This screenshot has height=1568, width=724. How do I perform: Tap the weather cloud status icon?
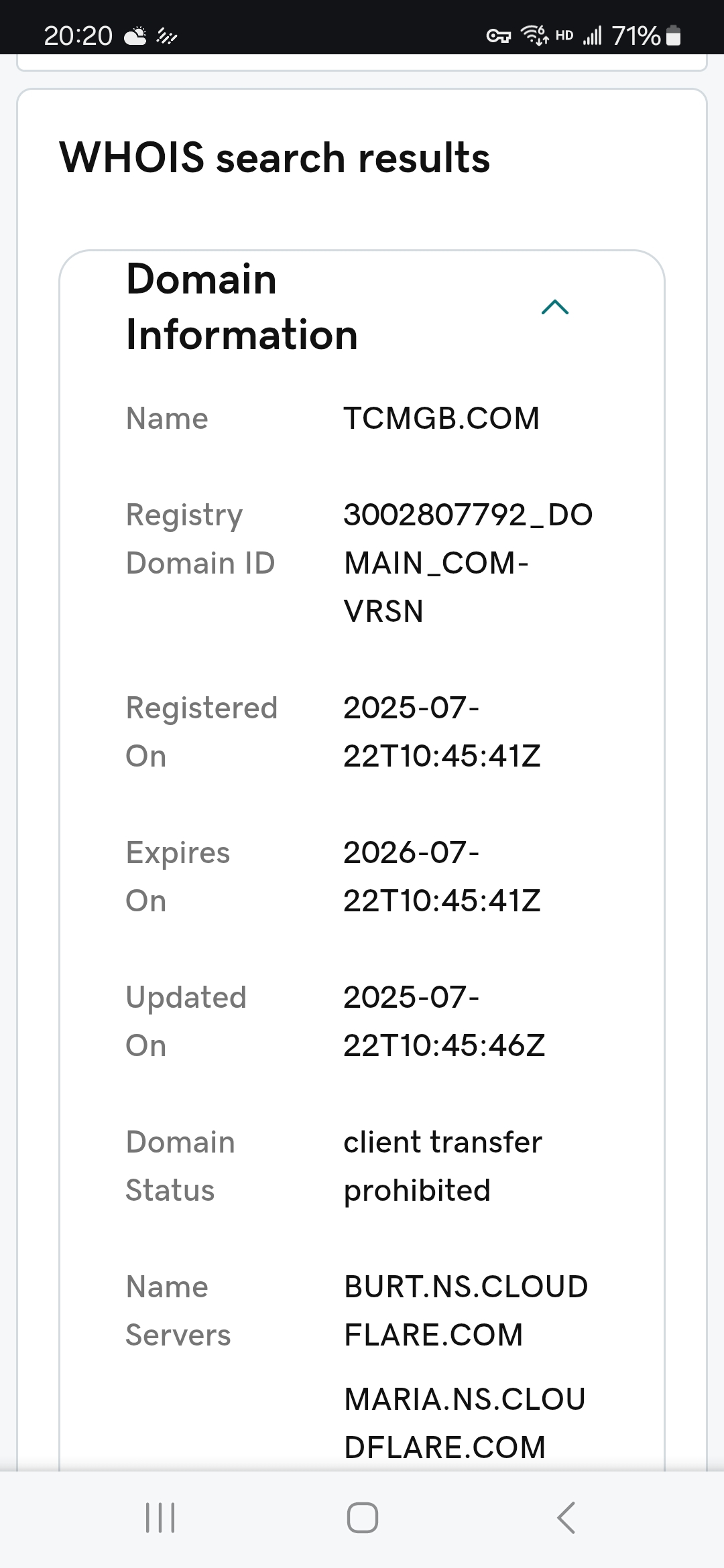click(x=135, y=36)
